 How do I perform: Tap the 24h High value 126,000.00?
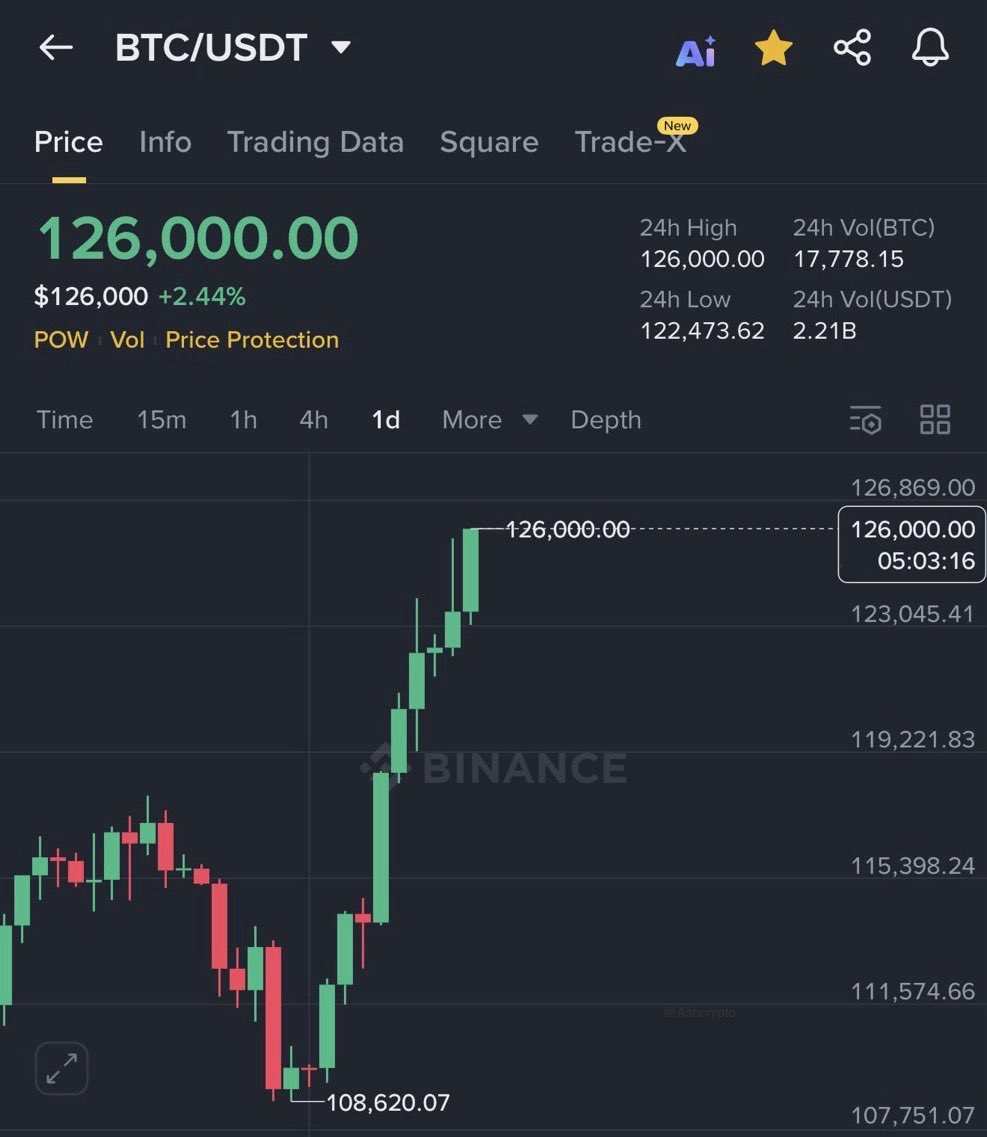point(702,259)
